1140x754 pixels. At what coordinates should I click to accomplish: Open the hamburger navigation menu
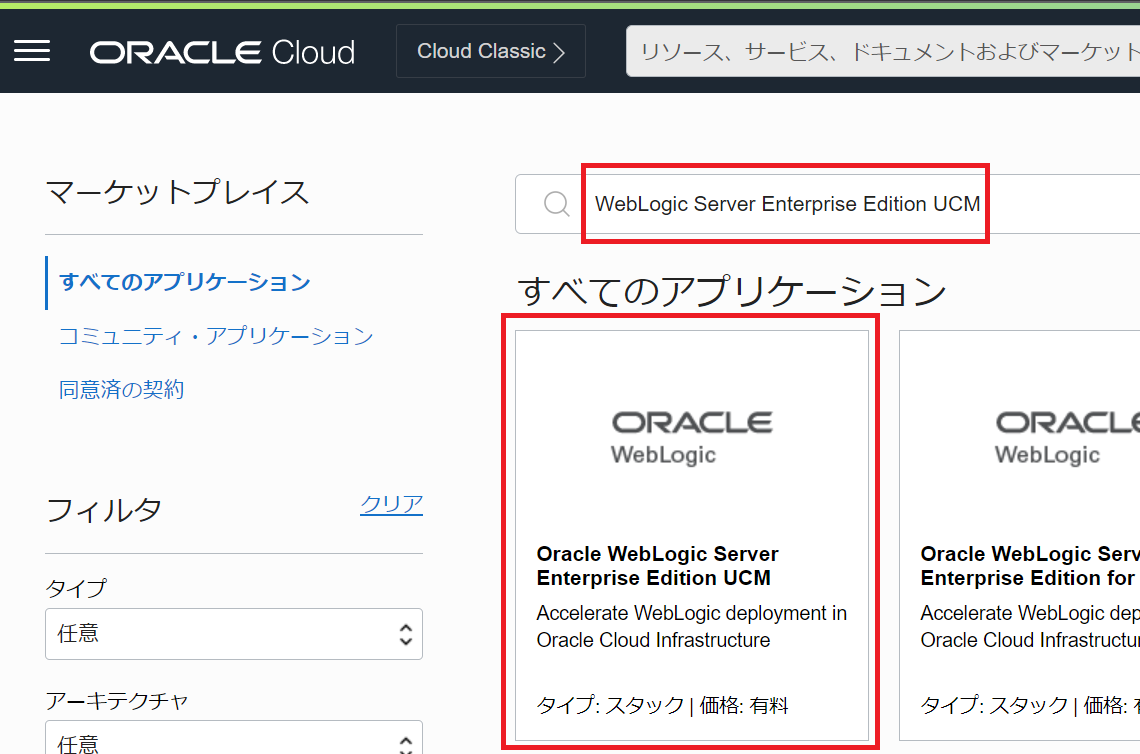32,51
